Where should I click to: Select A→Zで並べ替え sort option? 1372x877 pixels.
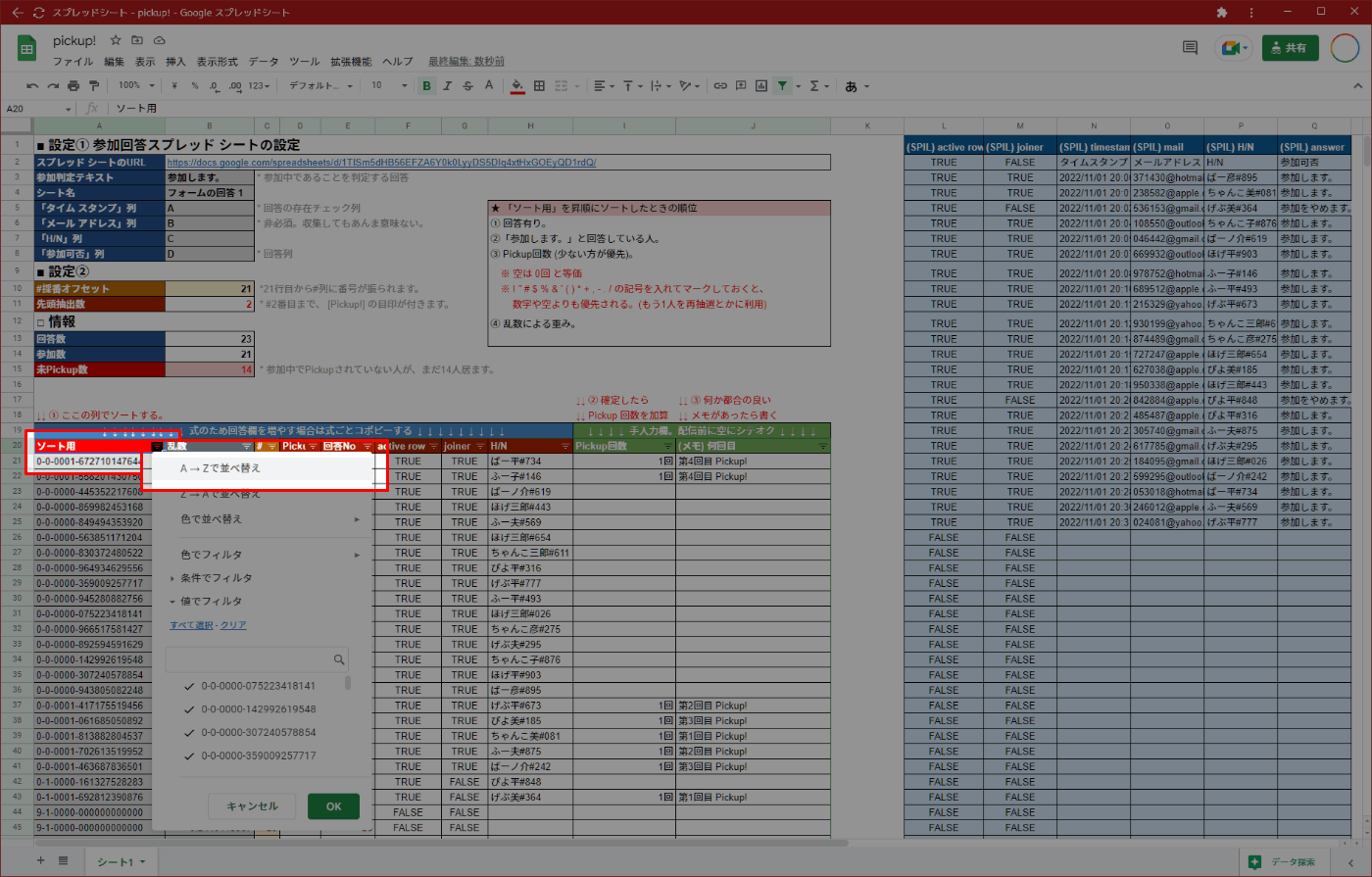tap(263, 468)
